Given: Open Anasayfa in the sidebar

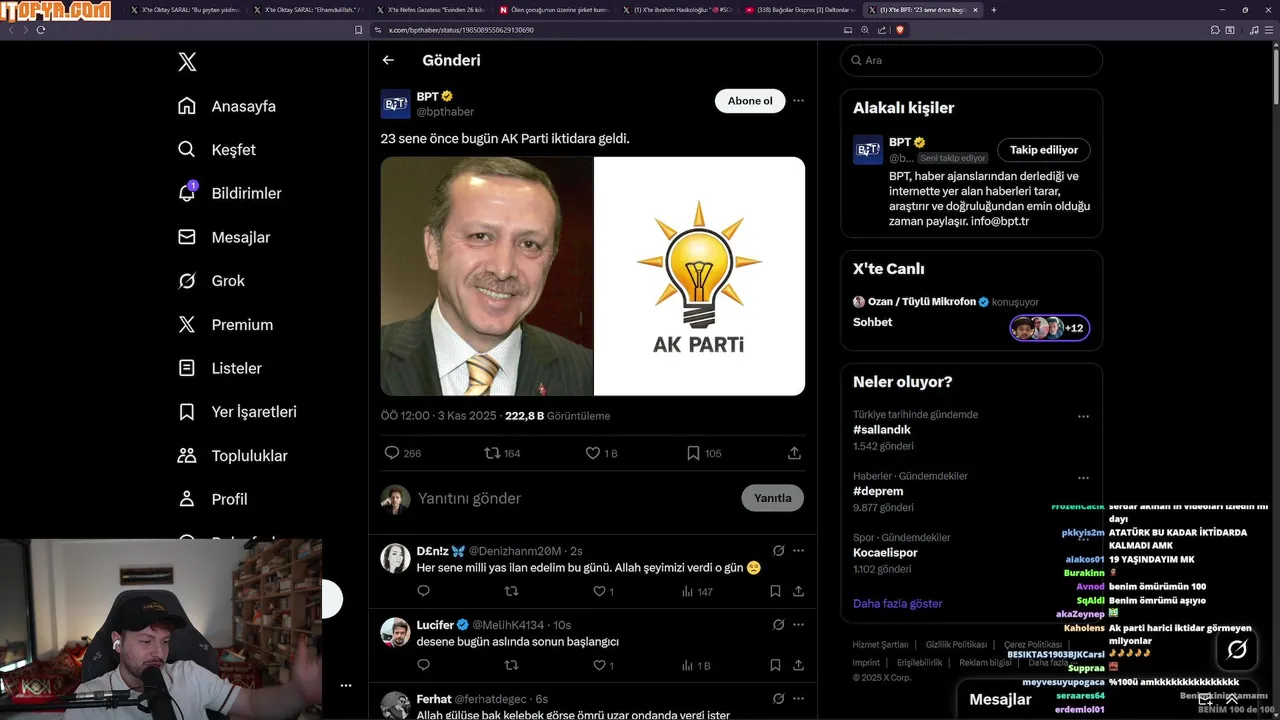Looking at the screenshot, I should point(226,106).
